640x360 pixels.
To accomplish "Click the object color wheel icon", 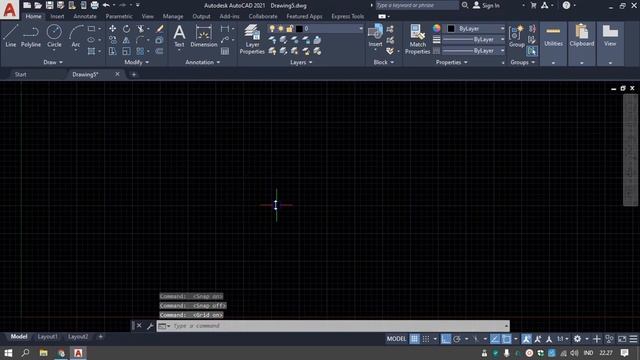I will pyautogui.click(x=437, y=29).
